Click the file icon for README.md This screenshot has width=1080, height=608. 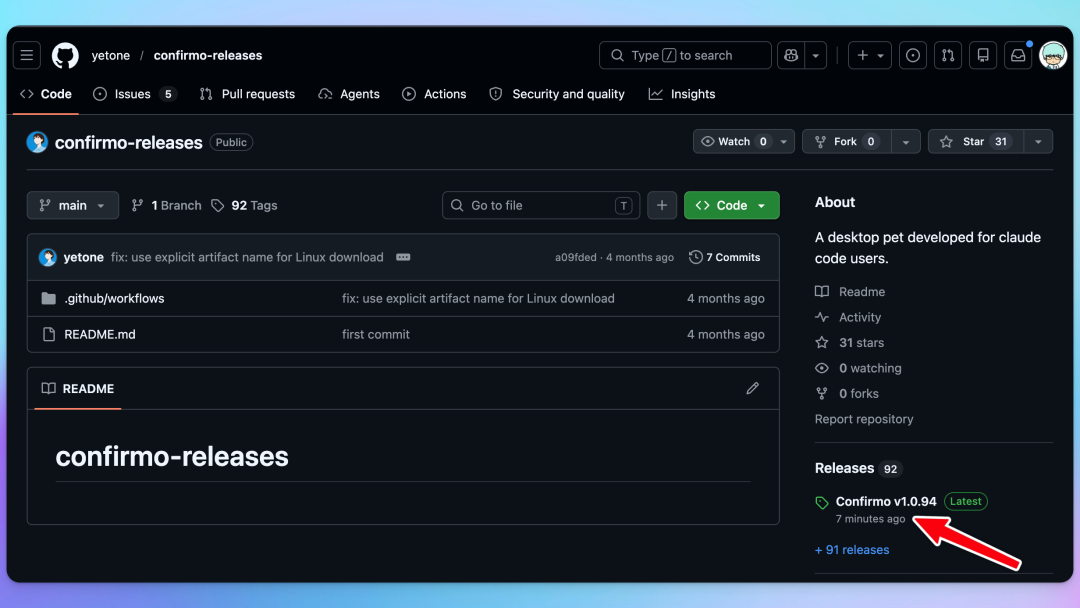48,334
